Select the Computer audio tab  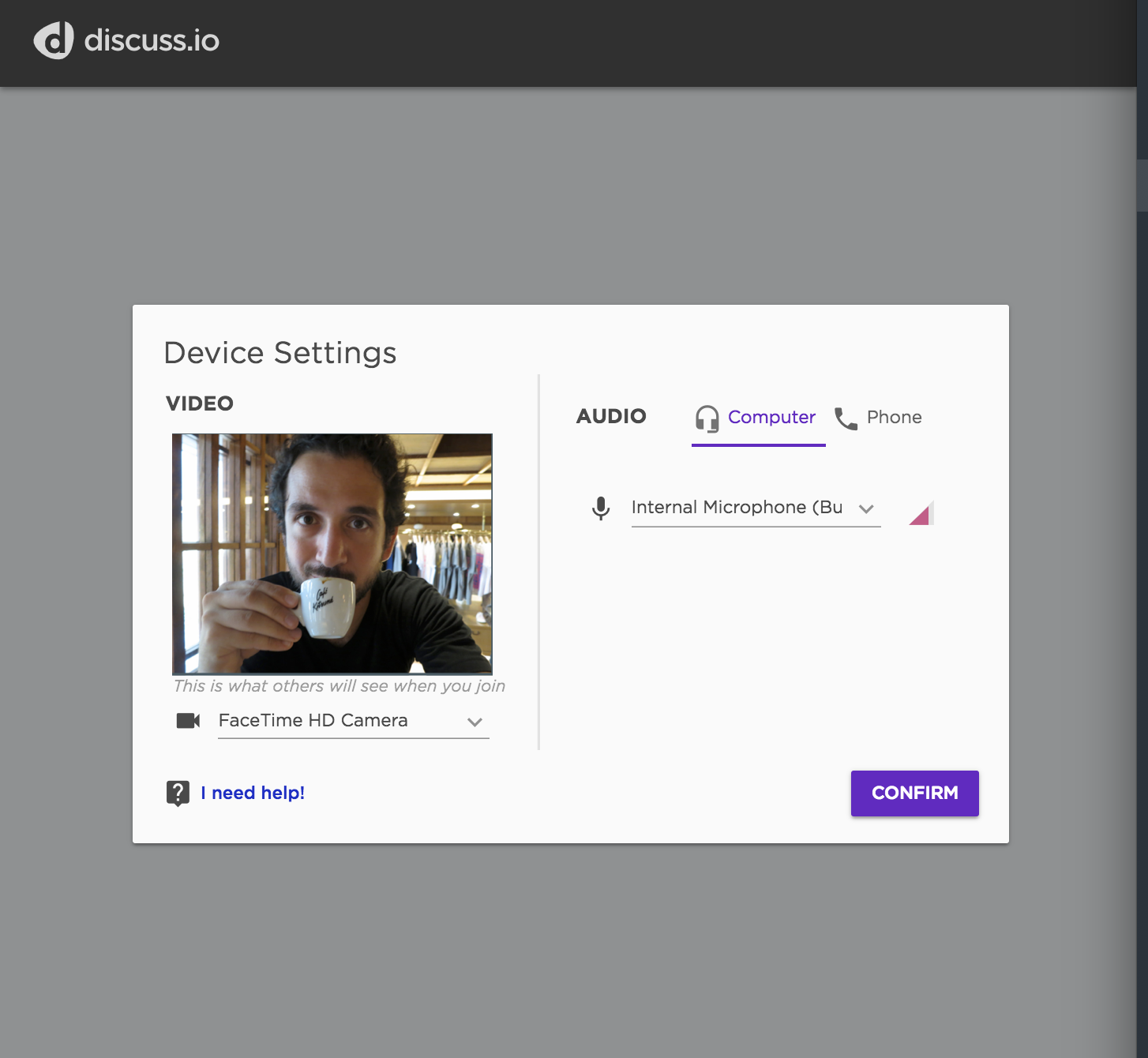coord(771,418)
